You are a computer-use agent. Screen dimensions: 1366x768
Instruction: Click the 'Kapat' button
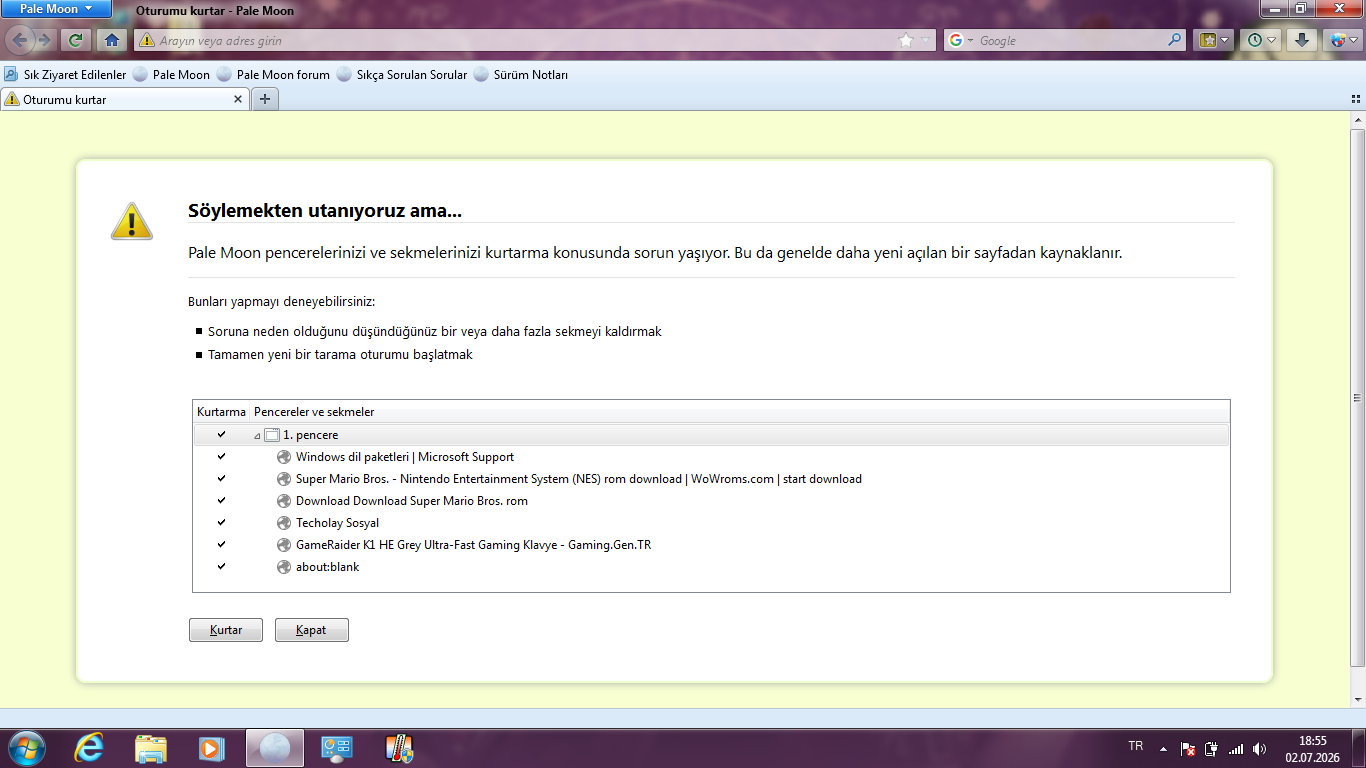pos(312,630)
